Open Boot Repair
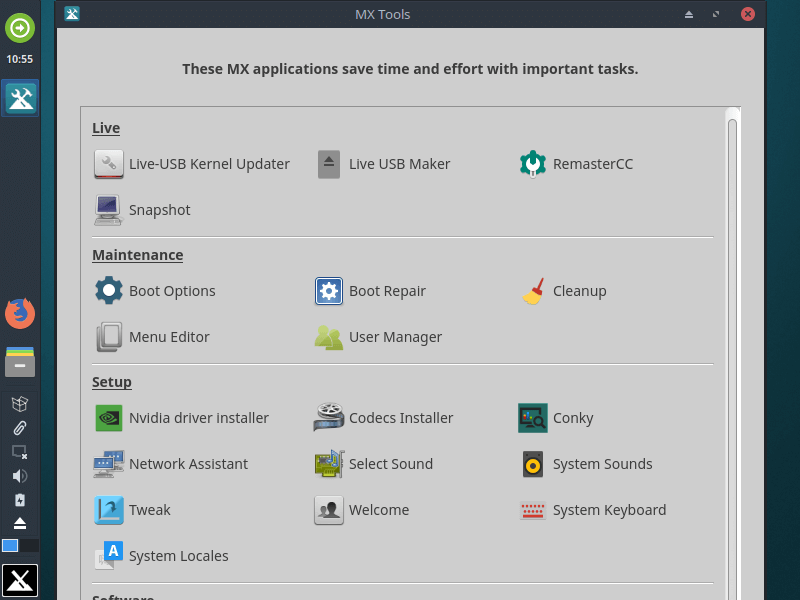This screenshot has width=800, height=600. coord(386,291)
